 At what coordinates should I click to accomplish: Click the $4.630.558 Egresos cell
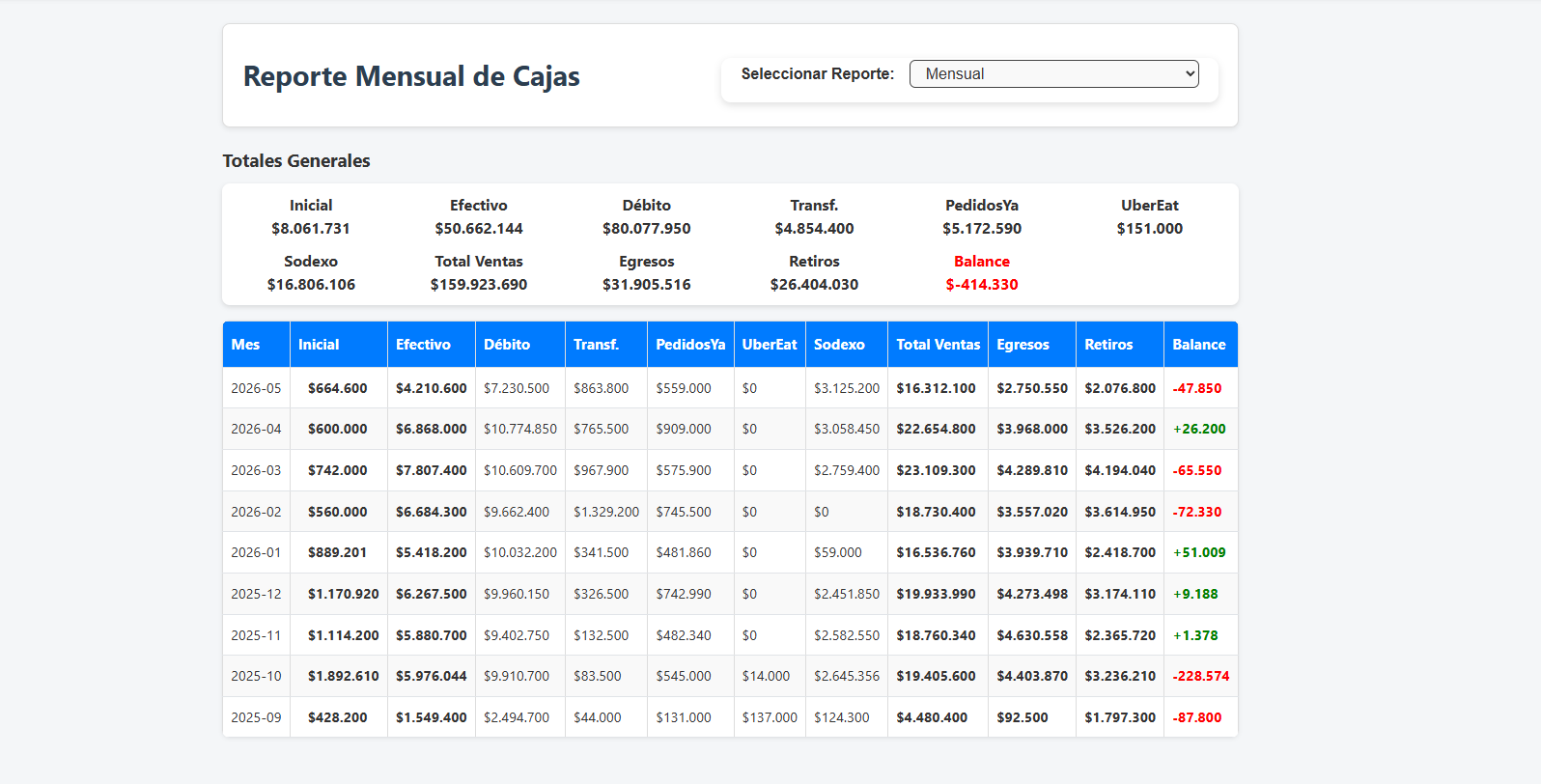(1032, 635)
